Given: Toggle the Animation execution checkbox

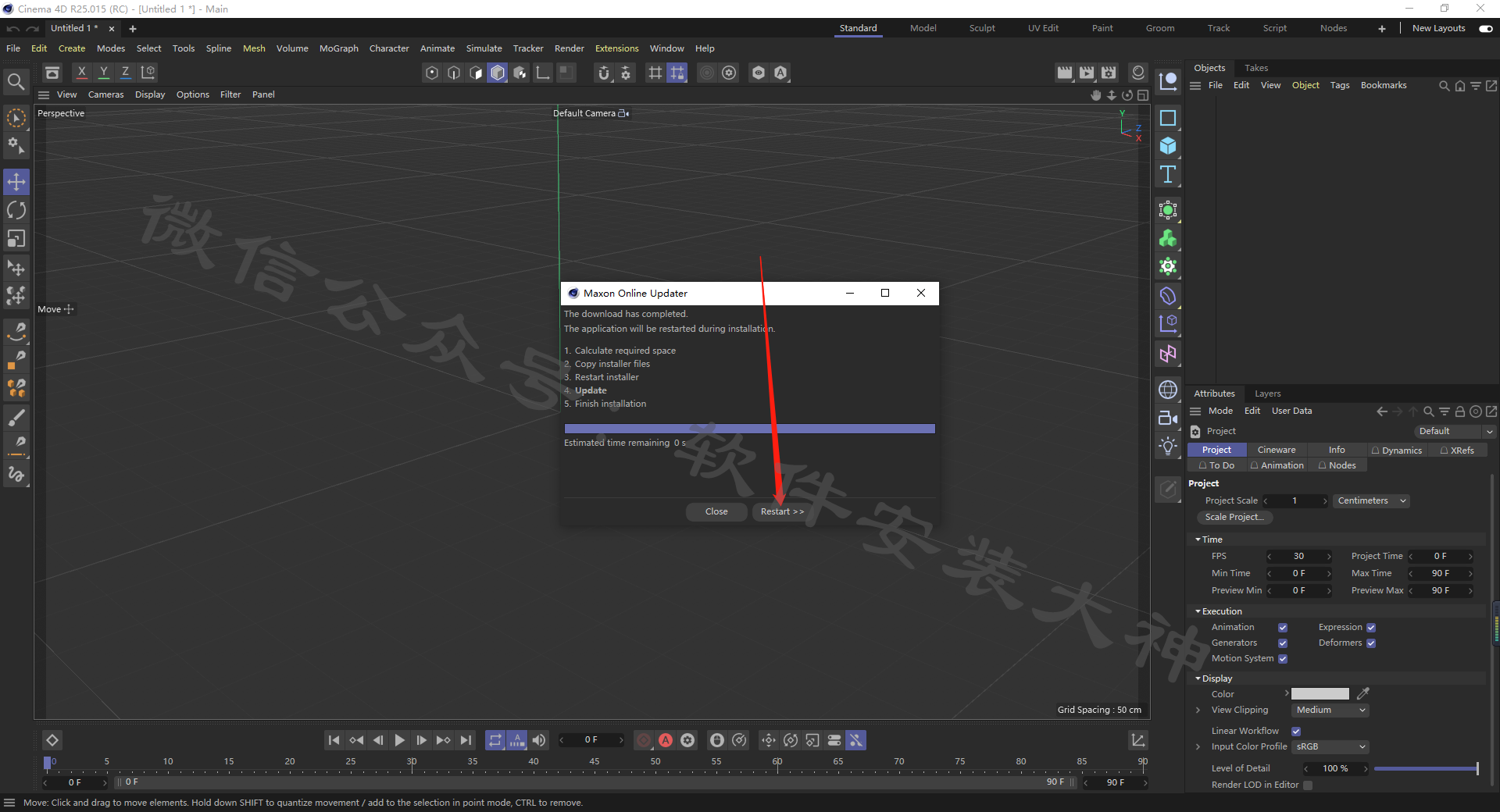Looking at the screenshot, I should click(1283, 628).
